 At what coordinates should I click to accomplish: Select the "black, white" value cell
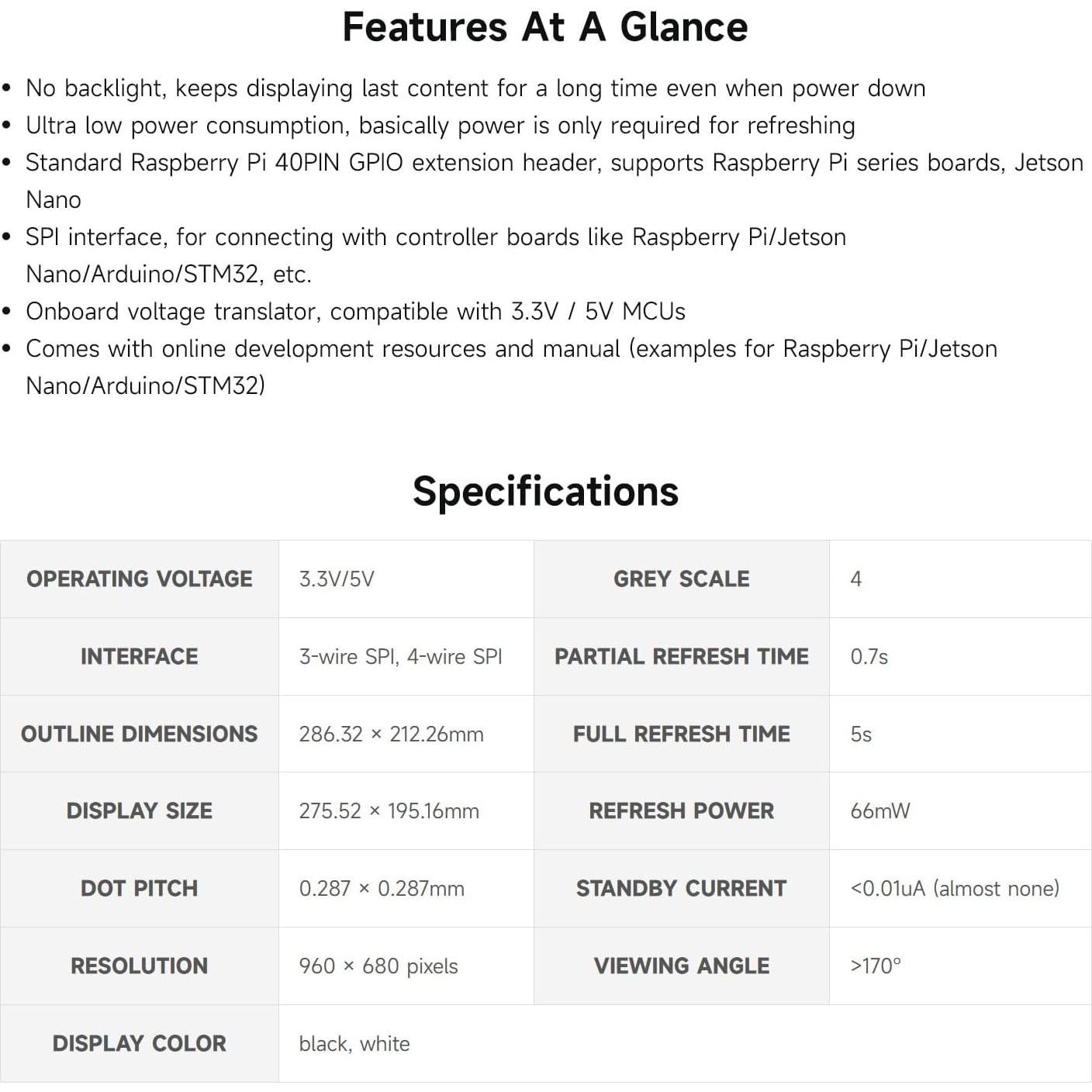pos(354,1044)
